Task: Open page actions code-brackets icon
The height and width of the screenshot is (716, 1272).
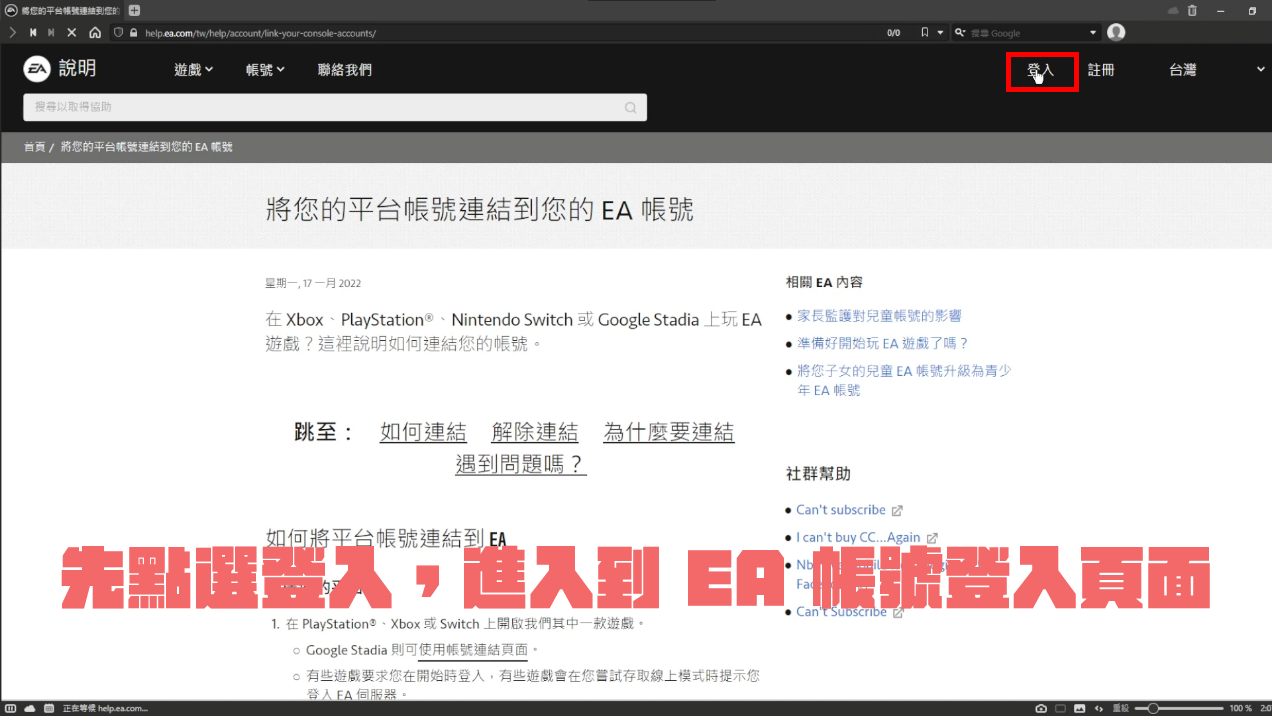Action: point(1099,708)
